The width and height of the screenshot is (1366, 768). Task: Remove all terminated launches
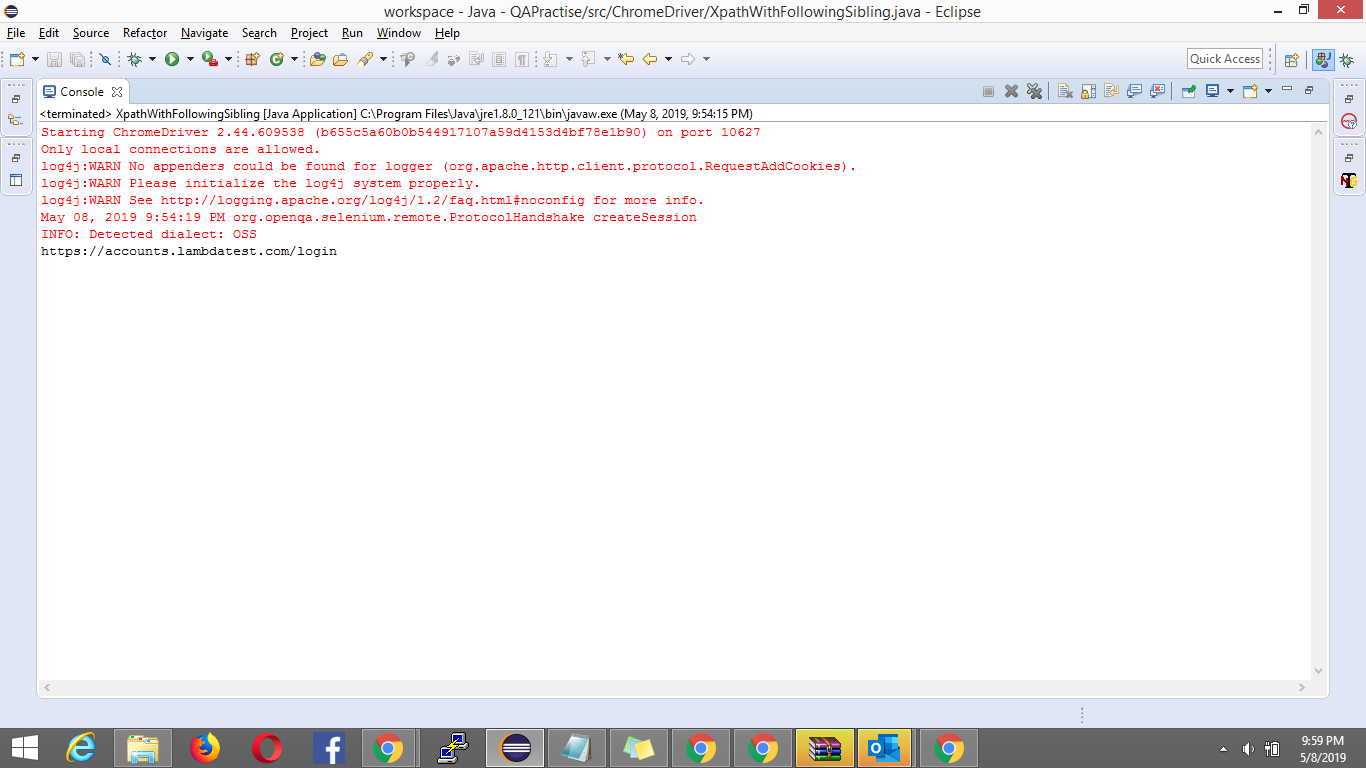tap(1035, 91)
